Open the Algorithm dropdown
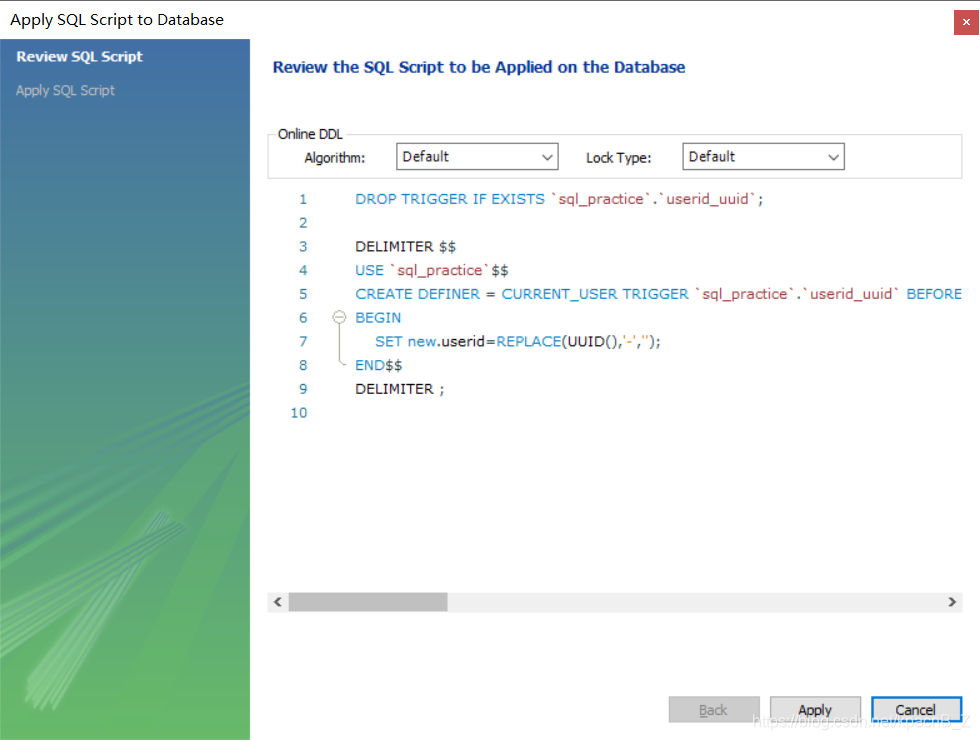Image resolution: width=980 pixels, height=740 pixels. click(x=477, y=156)
